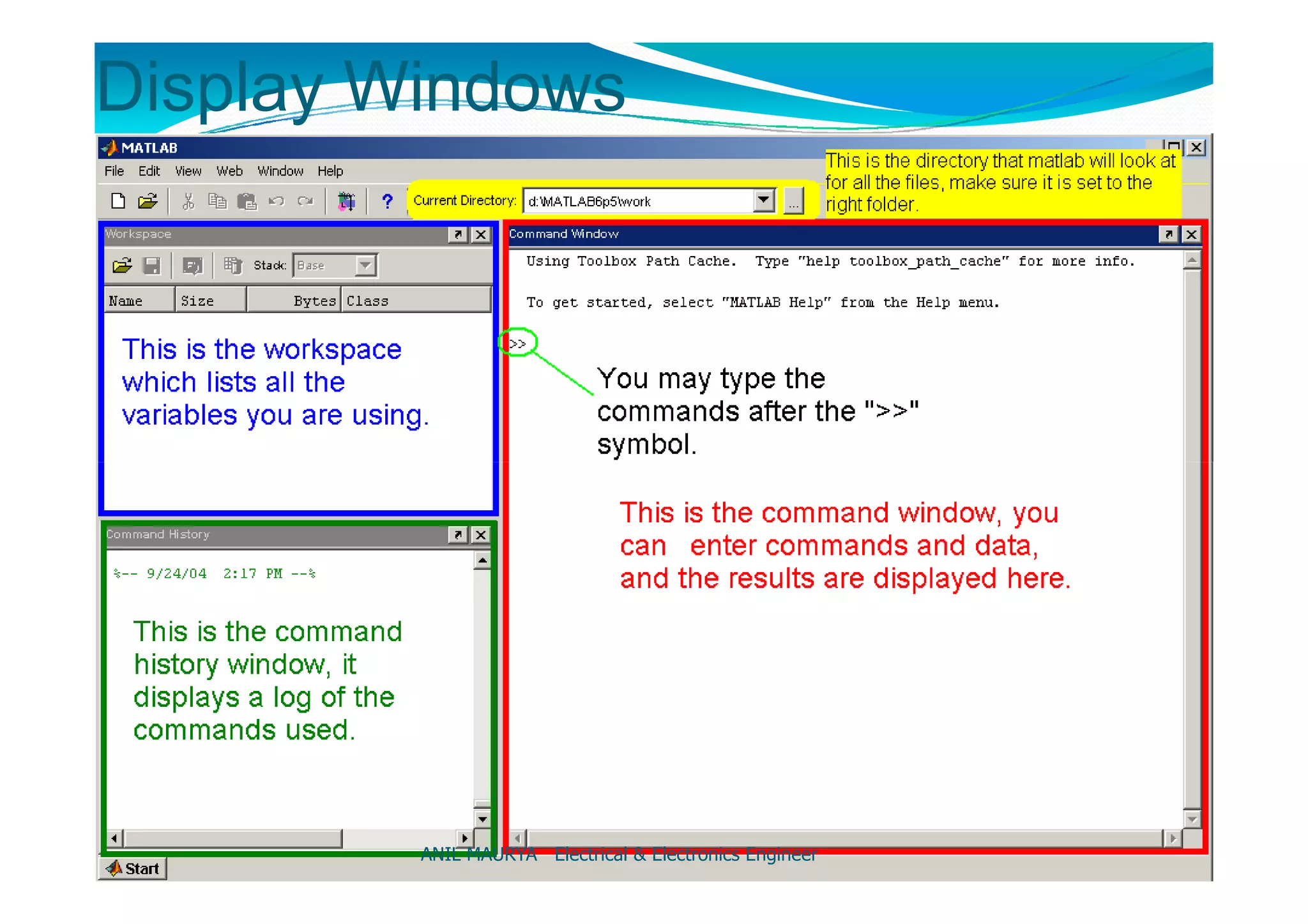
Task: Undock the Command History panel
Action: click(457, 534)
